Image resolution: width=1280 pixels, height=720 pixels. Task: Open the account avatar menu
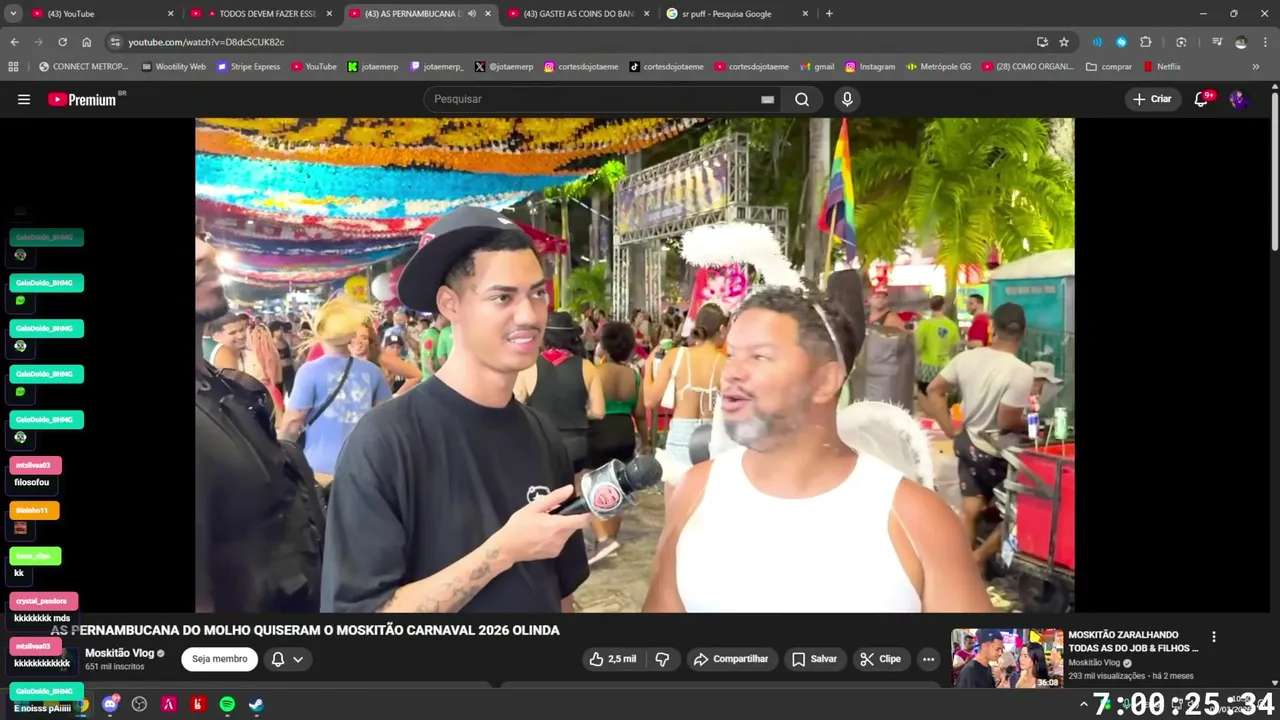pyautogui.click(x=1238, y=99)
